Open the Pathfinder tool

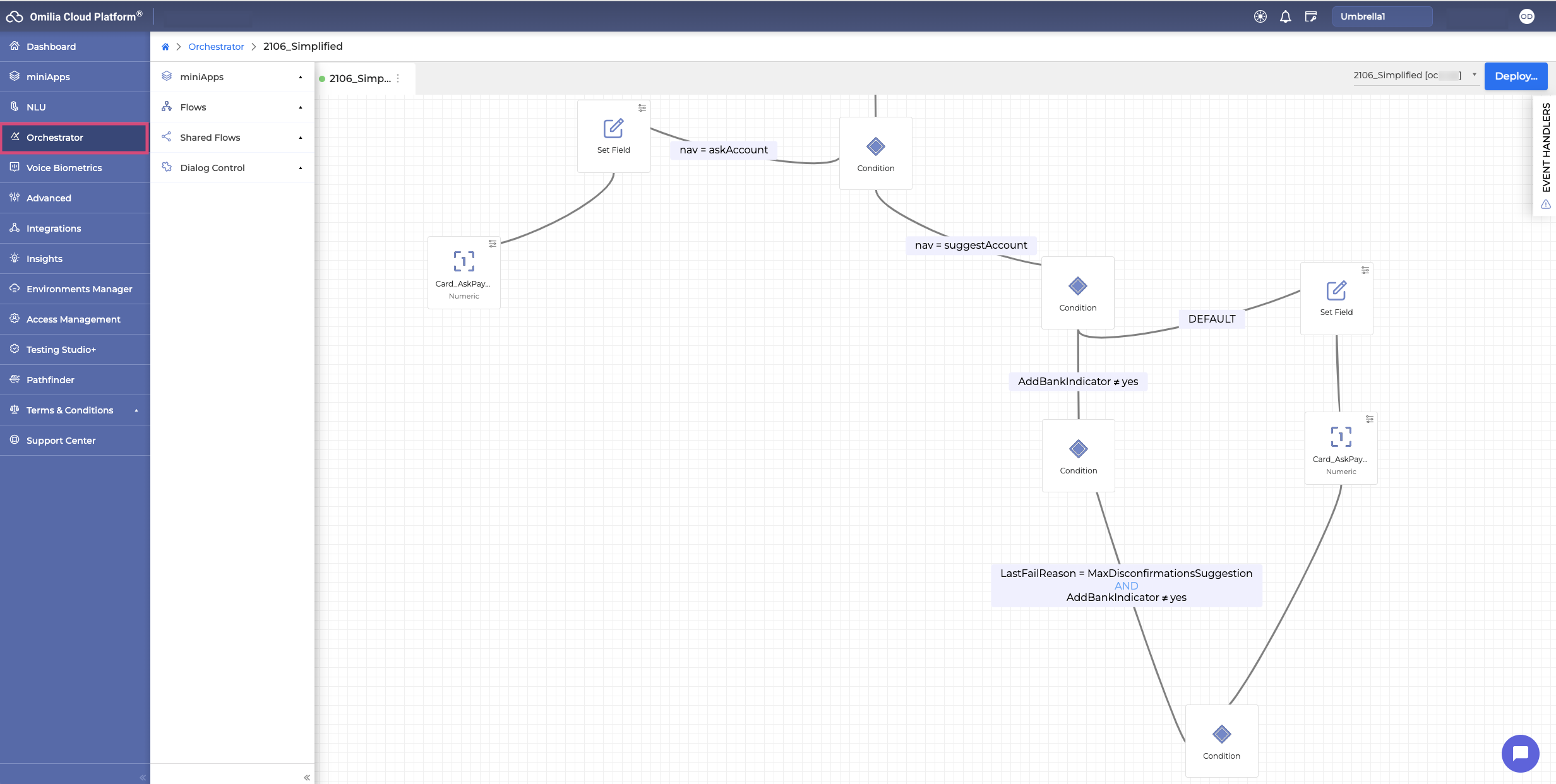point(51,379)
